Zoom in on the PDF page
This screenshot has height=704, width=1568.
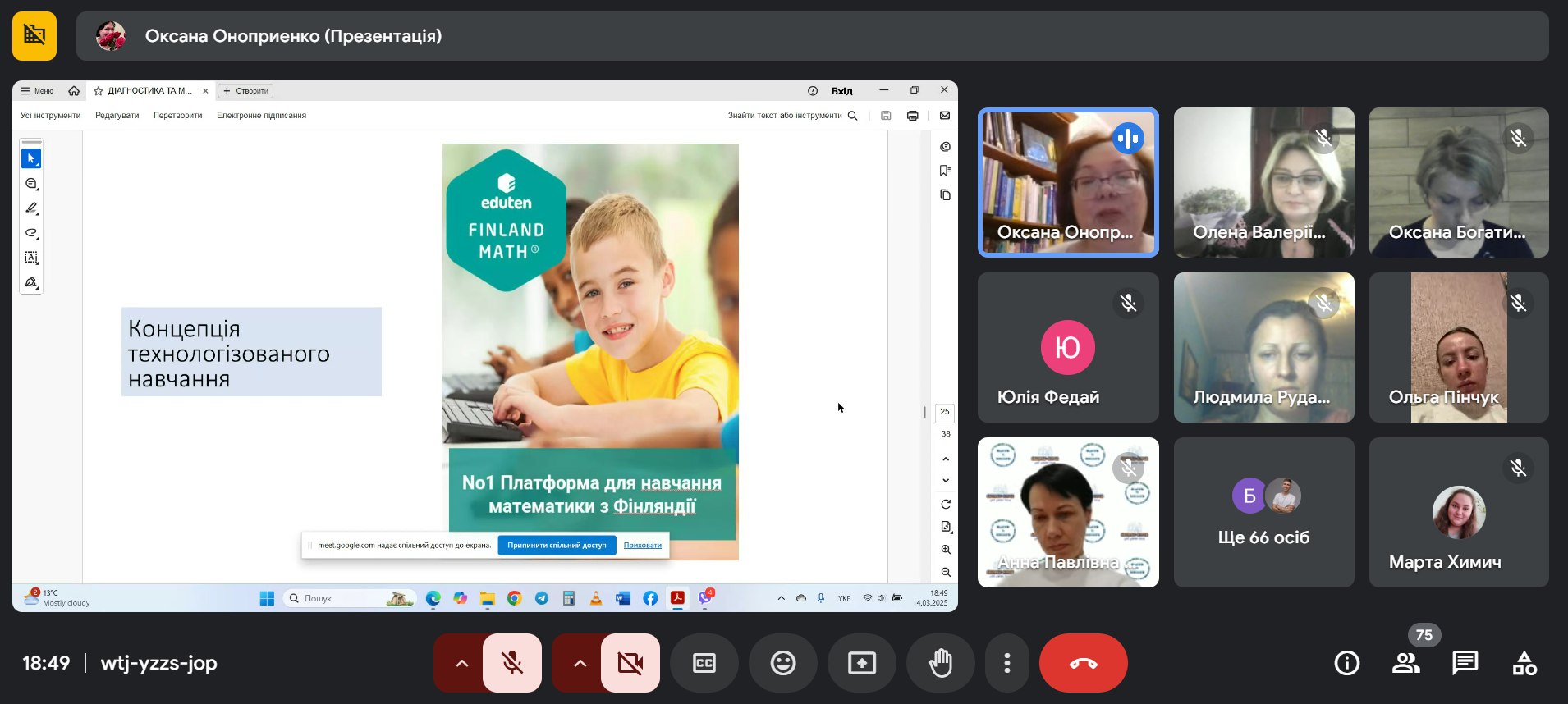click(946, 550)
